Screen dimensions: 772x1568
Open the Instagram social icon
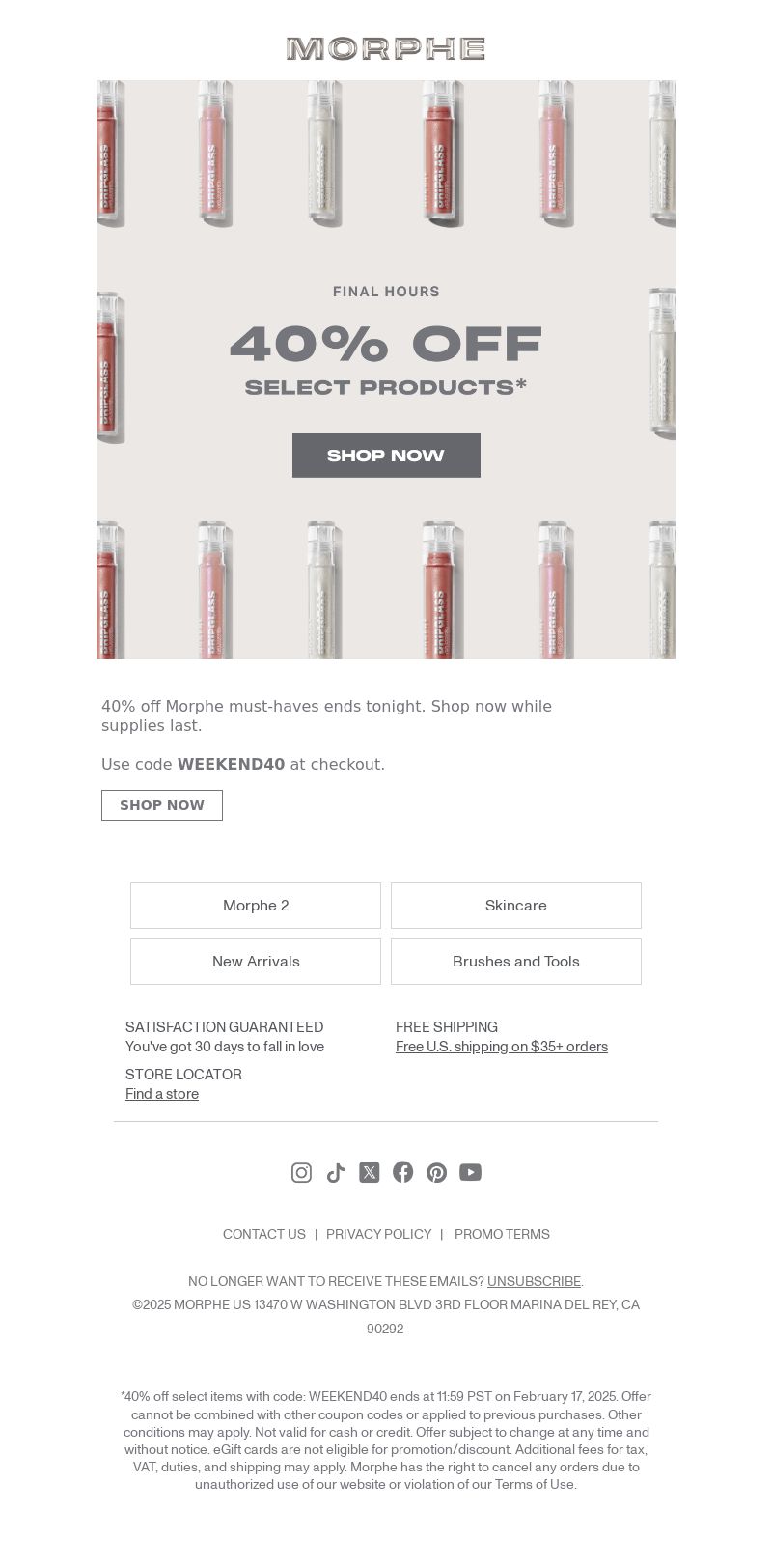[x=301, y=1172]
